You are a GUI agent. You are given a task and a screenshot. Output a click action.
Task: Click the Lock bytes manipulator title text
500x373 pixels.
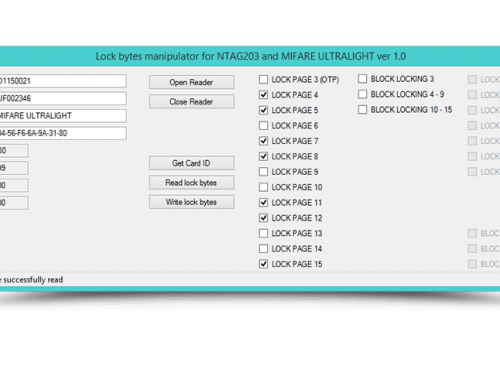tap(251, 56)
